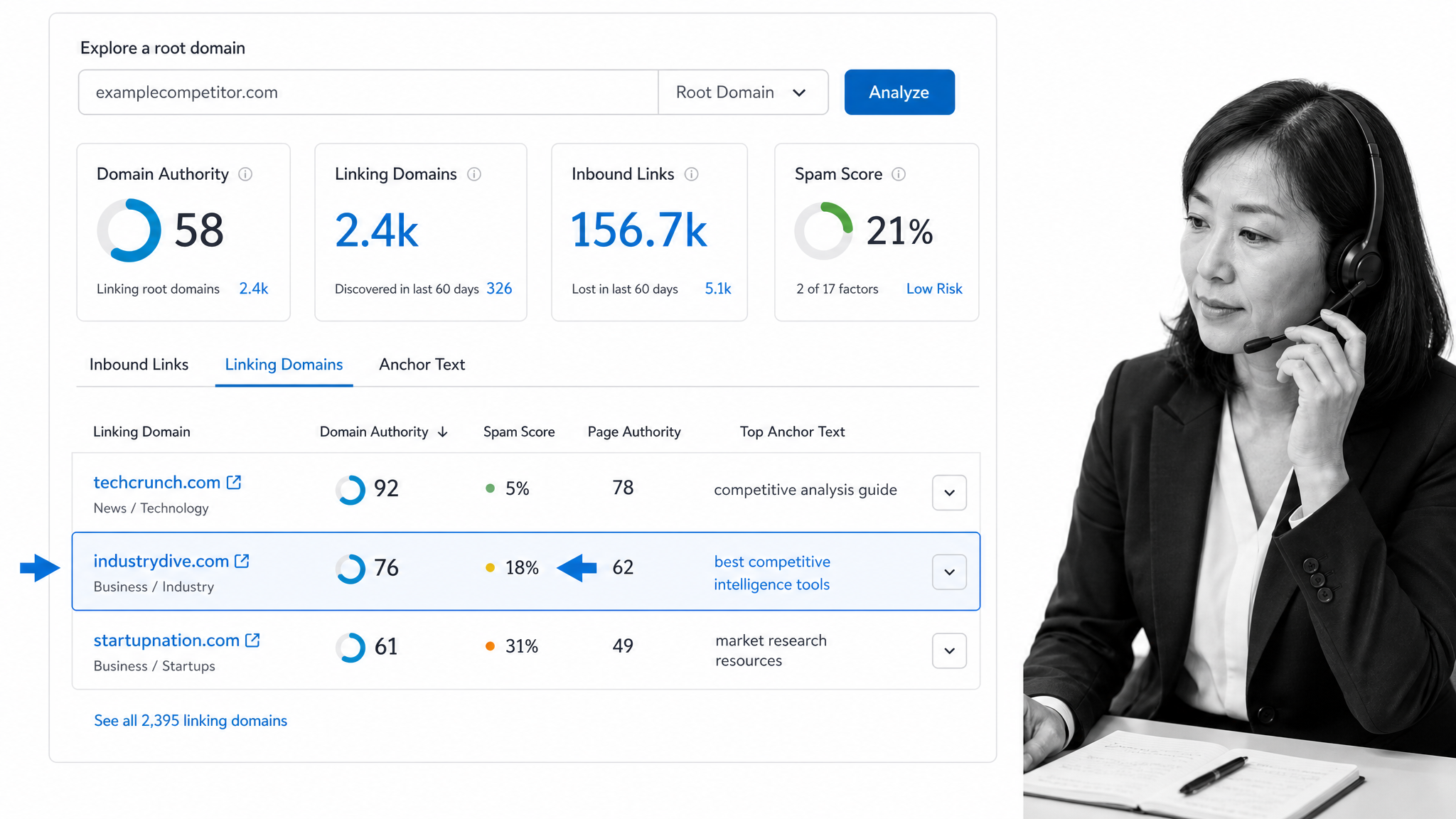
Task: Click the 'competitive analysis guide' anchor text
Action: [x=805, y=490]
